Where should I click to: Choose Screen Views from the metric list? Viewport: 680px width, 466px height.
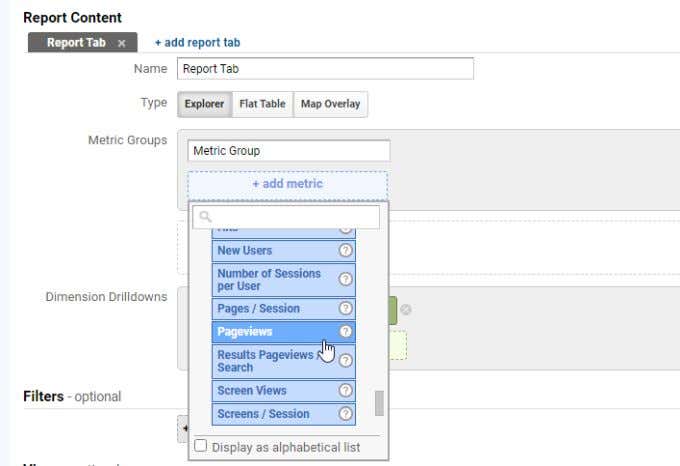(284, 391)
